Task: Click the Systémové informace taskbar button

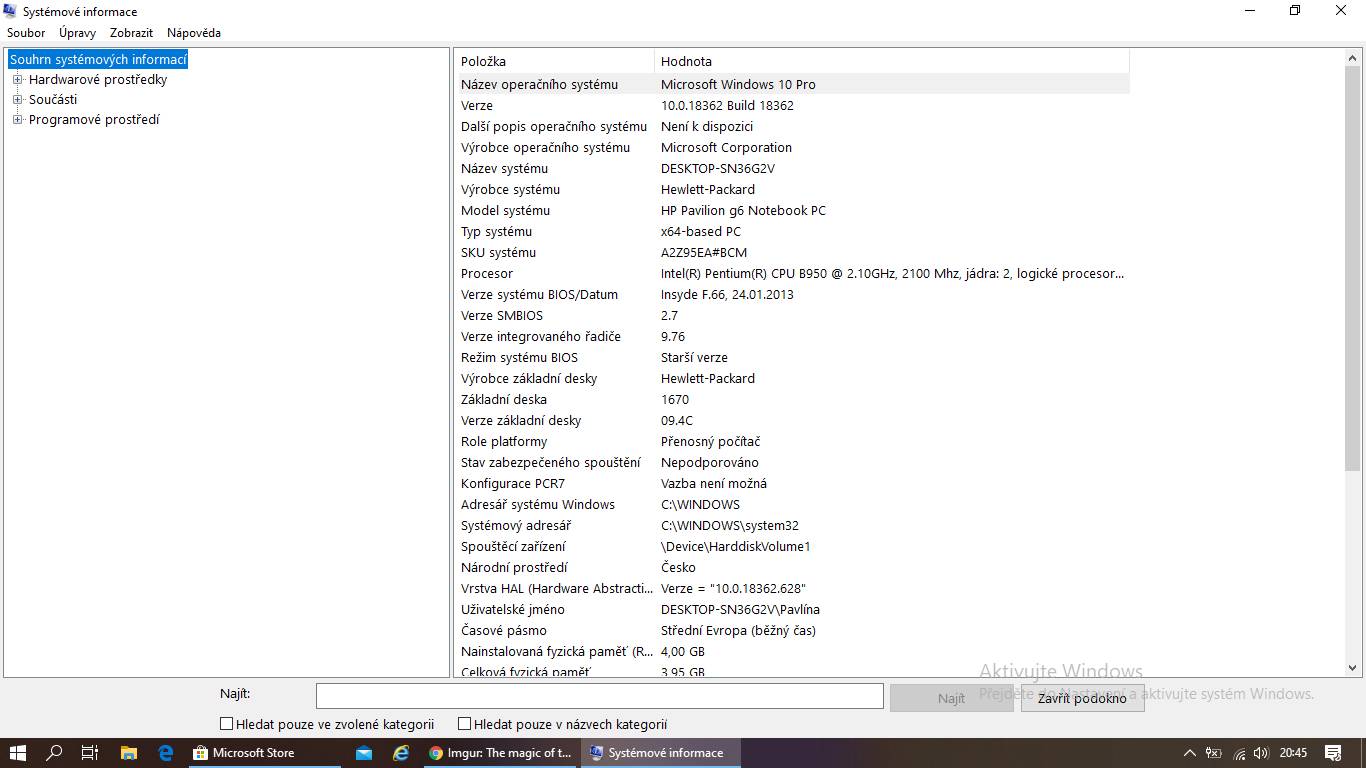Action: pos(660,753)
